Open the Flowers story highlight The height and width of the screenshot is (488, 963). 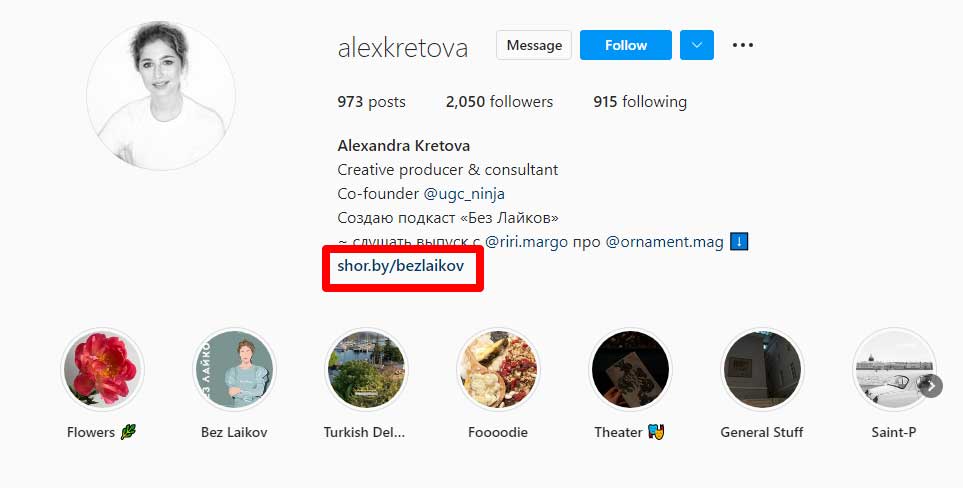(103, 369)
